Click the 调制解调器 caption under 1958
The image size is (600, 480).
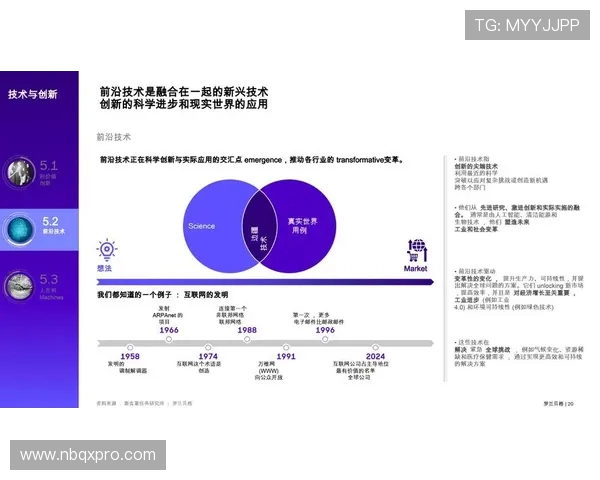coord(133,371)
